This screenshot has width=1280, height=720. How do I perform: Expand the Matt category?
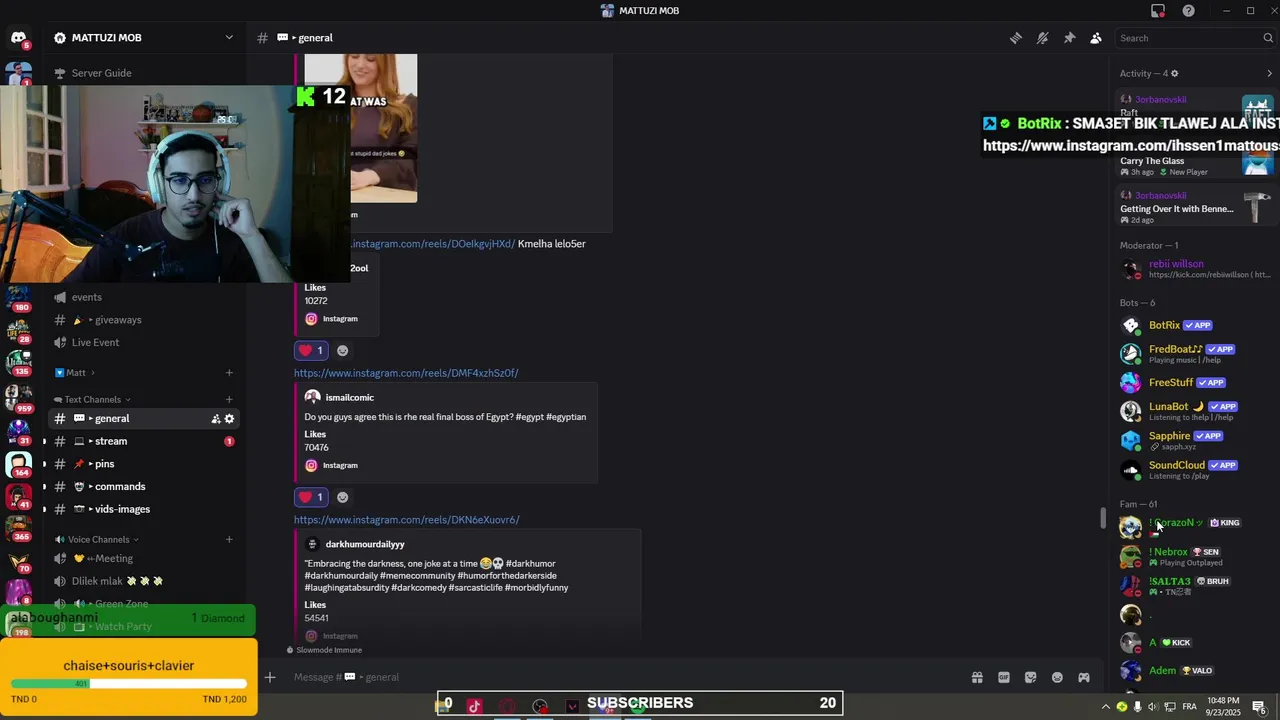[x=75, y=373]
